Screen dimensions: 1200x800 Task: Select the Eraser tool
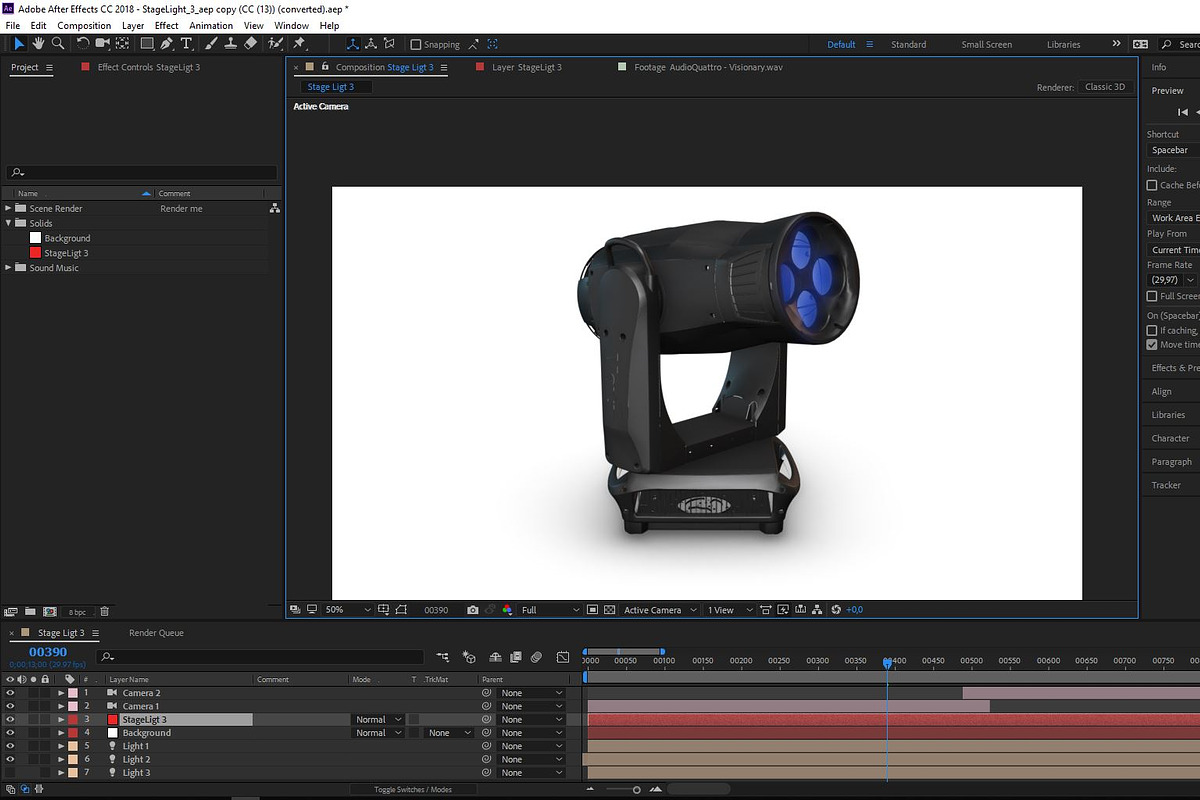tap(250, 44)
